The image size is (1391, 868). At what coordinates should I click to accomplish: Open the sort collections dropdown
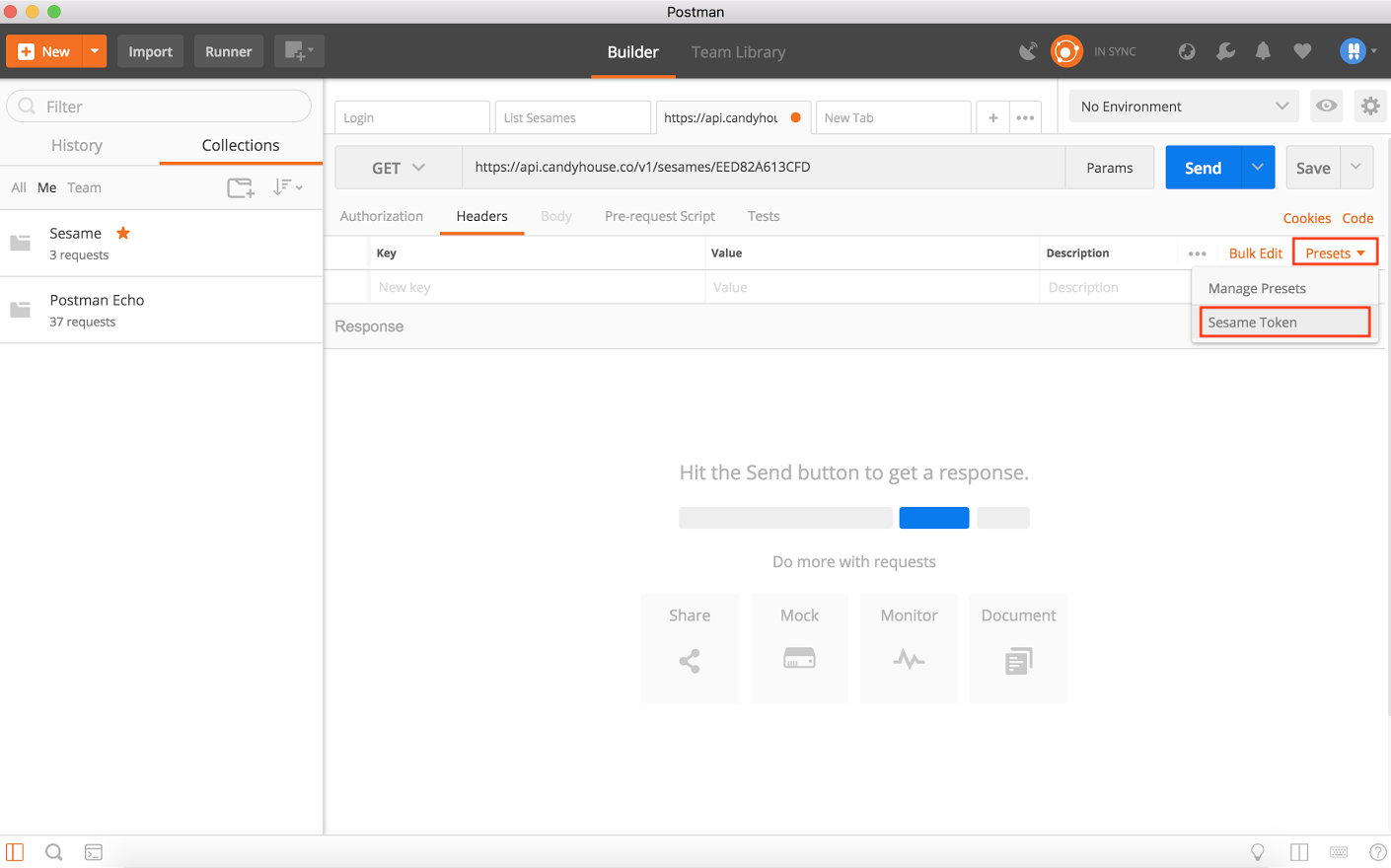(x=287, y=186)
